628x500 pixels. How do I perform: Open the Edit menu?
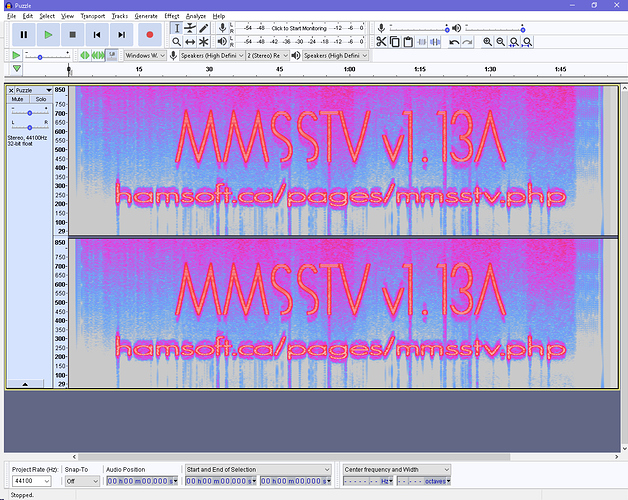[28, 16]
